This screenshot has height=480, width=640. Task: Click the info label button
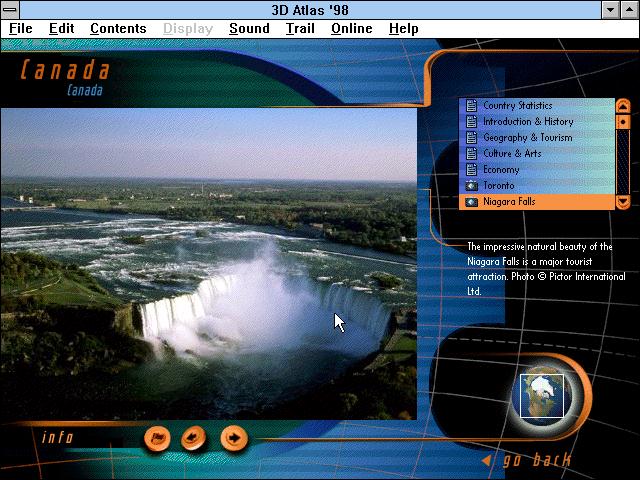tap(58, 437)
